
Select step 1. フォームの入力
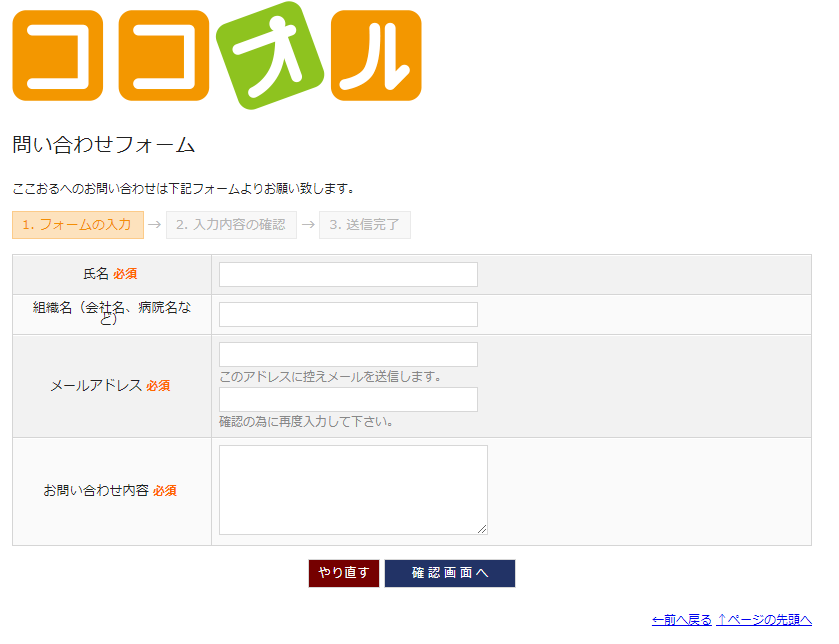78,225
